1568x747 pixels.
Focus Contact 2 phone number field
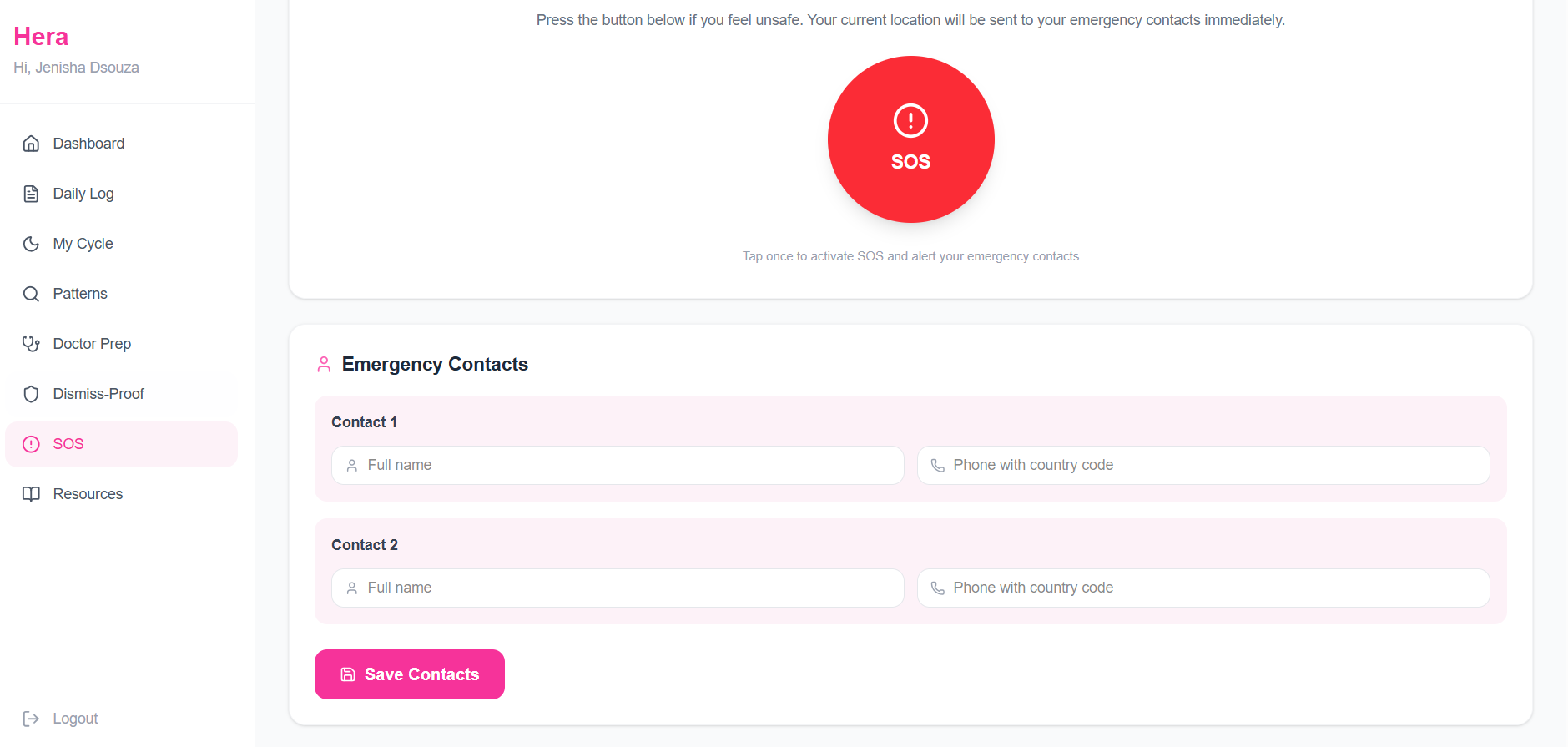point(1203,588)
